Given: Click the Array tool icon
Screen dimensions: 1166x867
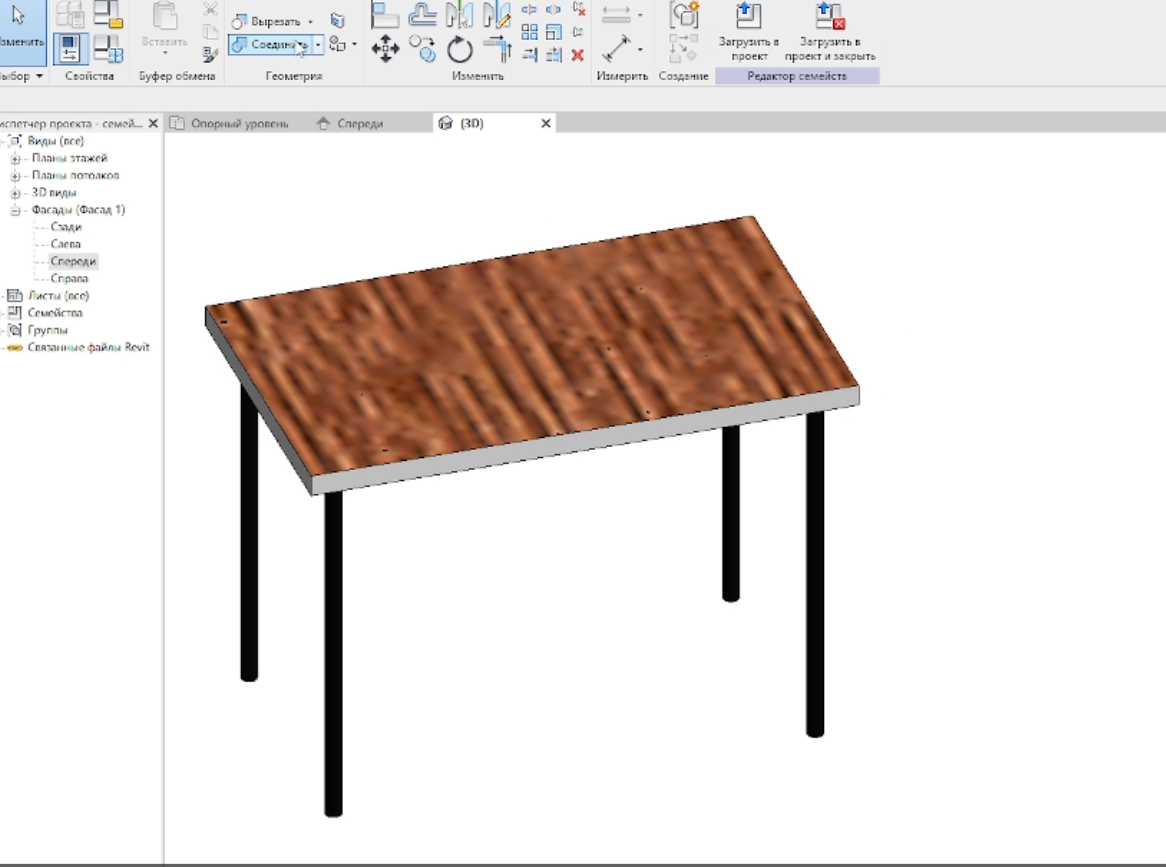Looking at the screenshot, I should [529, 32].
